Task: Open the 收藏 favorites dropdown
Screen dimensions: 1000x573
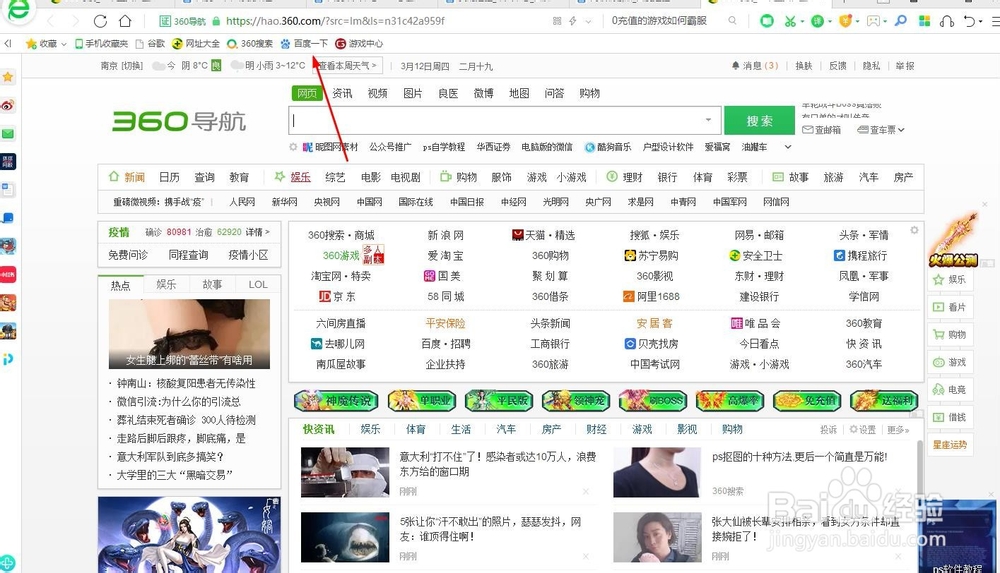Action: tap(46, 43)
